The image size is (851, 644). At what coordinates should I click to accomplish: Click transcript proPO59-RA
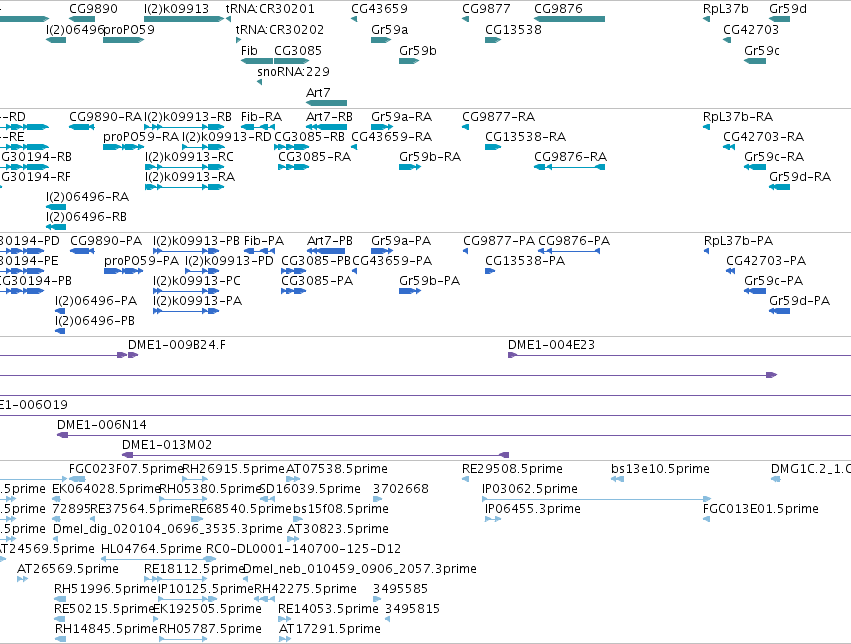[x=141, y=137]
